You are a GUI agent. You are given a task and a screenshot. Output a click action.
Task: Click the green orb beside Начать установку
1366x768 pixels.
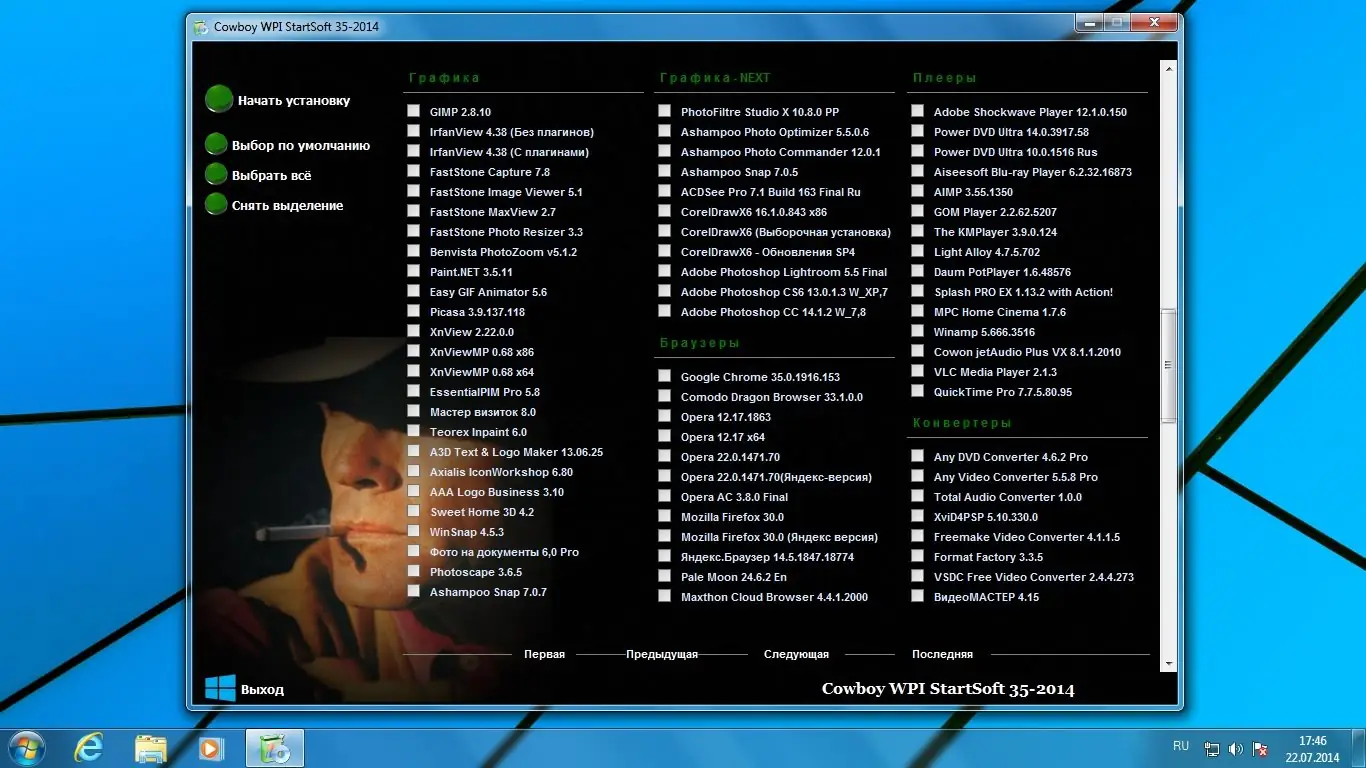point(218,99)
